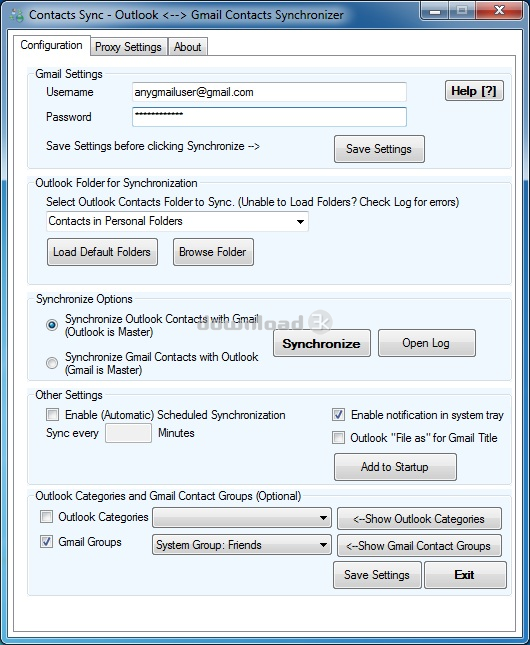530x645 pixels.
Task: Click Add to Startup button
Action: (395, 467)
